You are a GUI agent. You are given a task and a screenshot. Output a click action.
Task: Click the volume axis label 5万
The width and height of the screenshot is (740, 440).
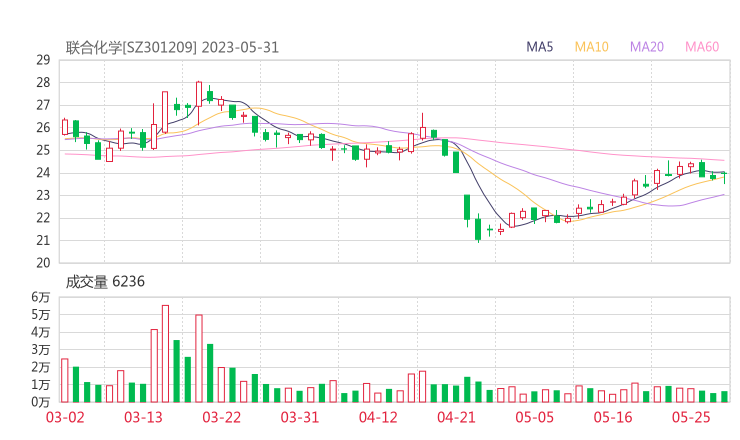click(x=41, y=314)
